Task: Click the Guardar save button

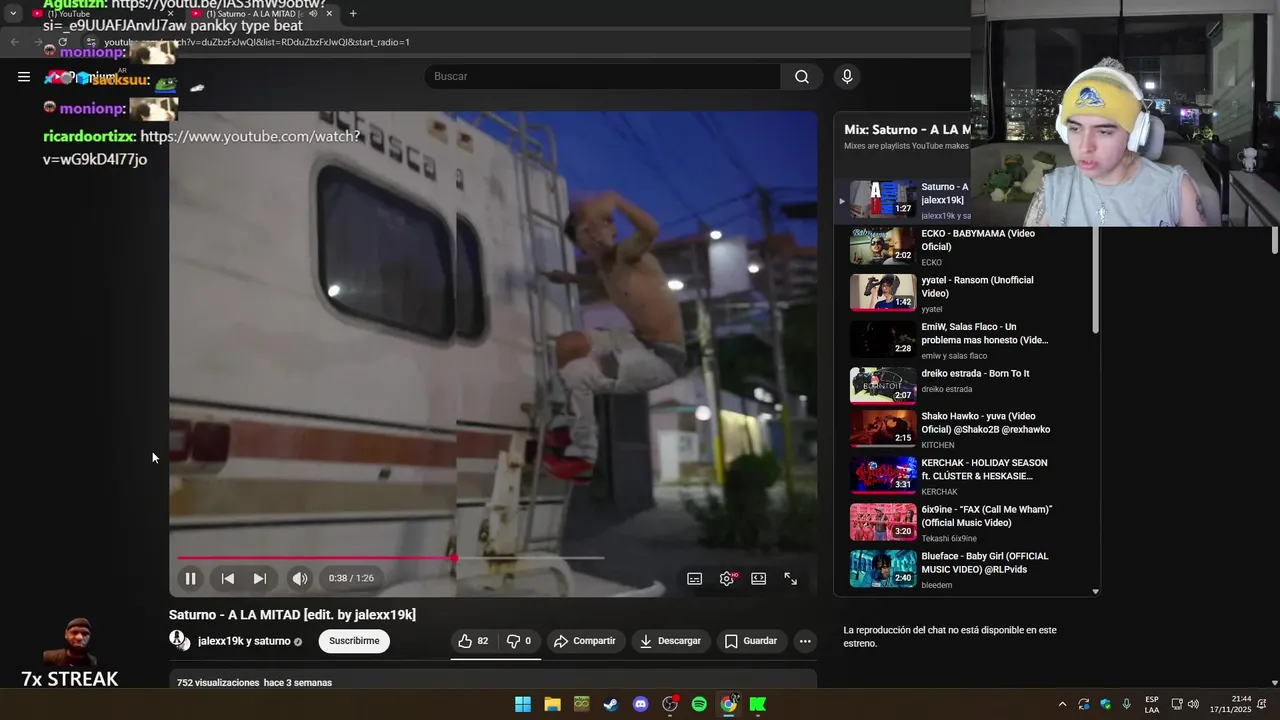Action: click(751, 641)
